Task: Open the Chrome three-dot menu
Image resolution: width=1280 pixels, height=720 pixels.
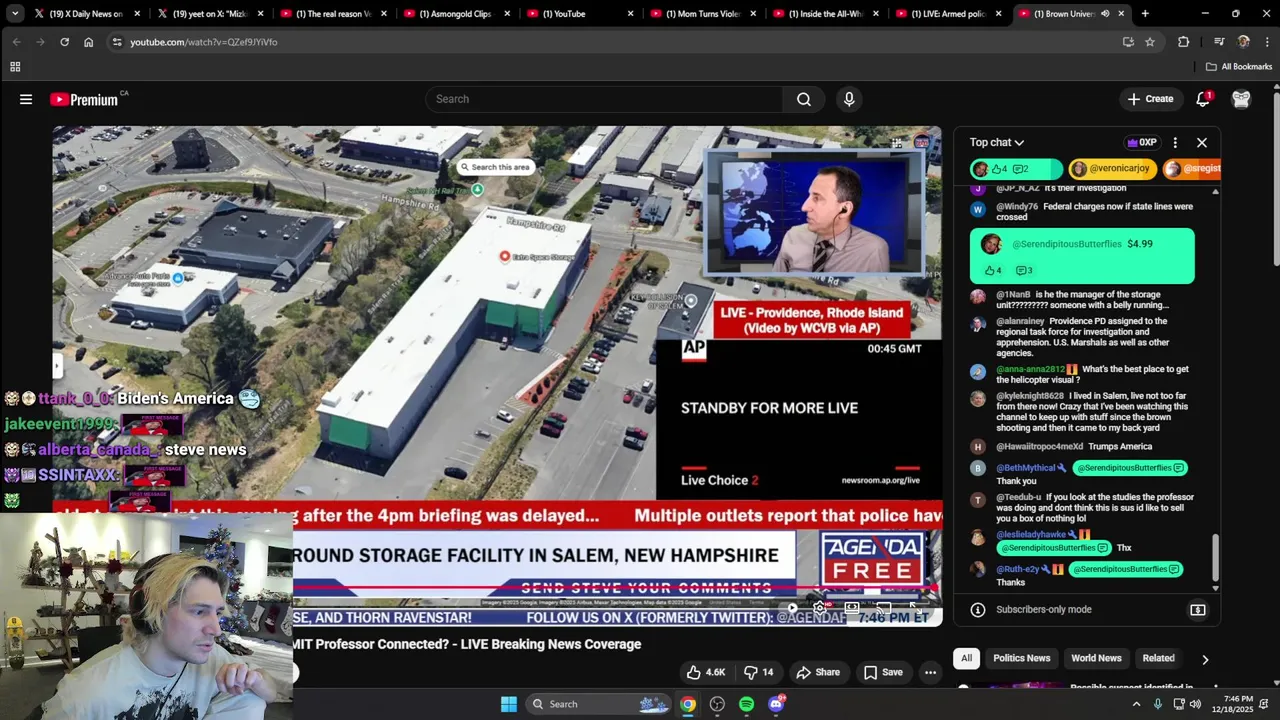Action: (1266, 42)
